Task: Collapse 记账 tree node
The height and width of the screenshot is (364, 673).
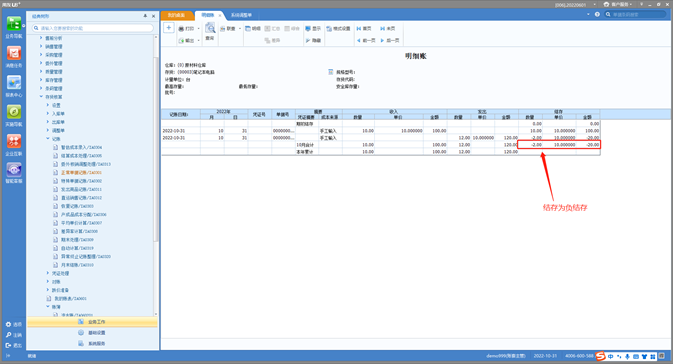Action: pyautogui.click(x=48, y=139)
